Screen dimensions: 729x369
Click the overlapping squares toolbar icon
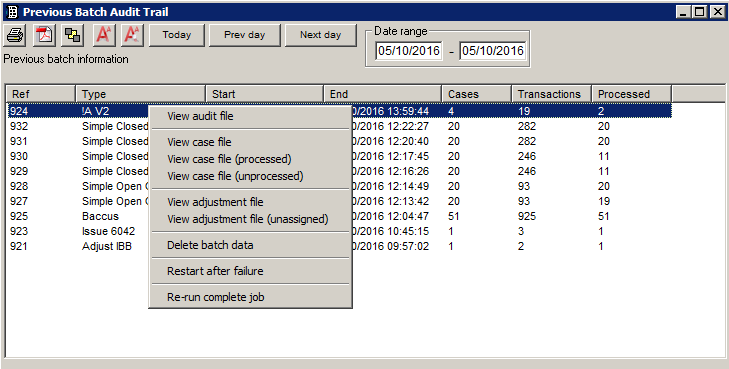pyautogui.click(x=73, y=35)
